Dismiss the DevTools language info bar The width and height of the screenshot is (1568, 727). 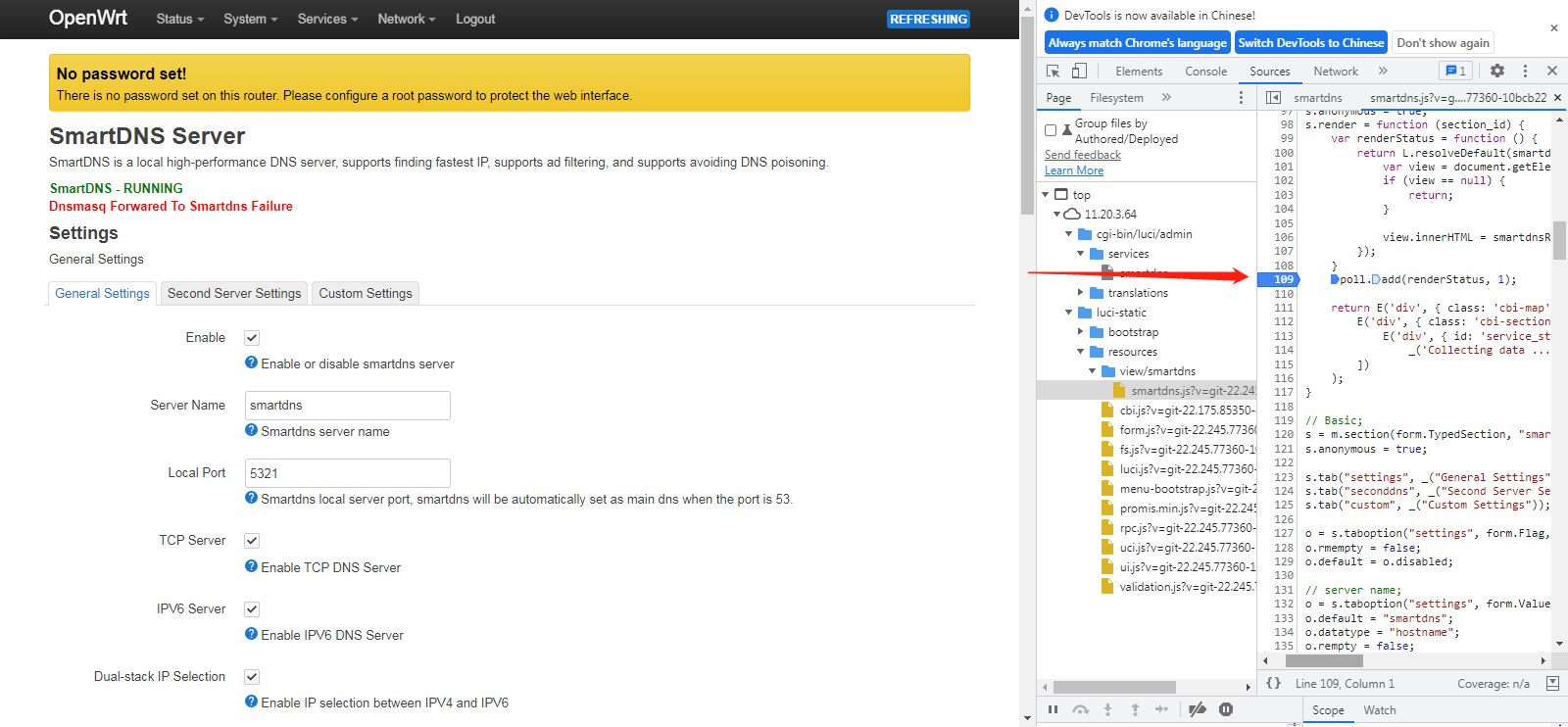click(1553, 28)
